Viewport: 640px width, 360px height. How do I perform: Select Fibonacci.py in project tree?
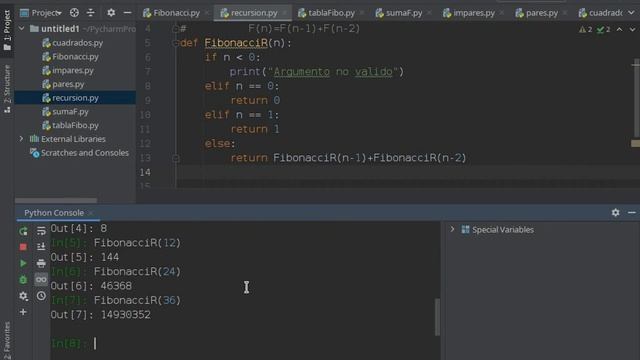[76, 57]
